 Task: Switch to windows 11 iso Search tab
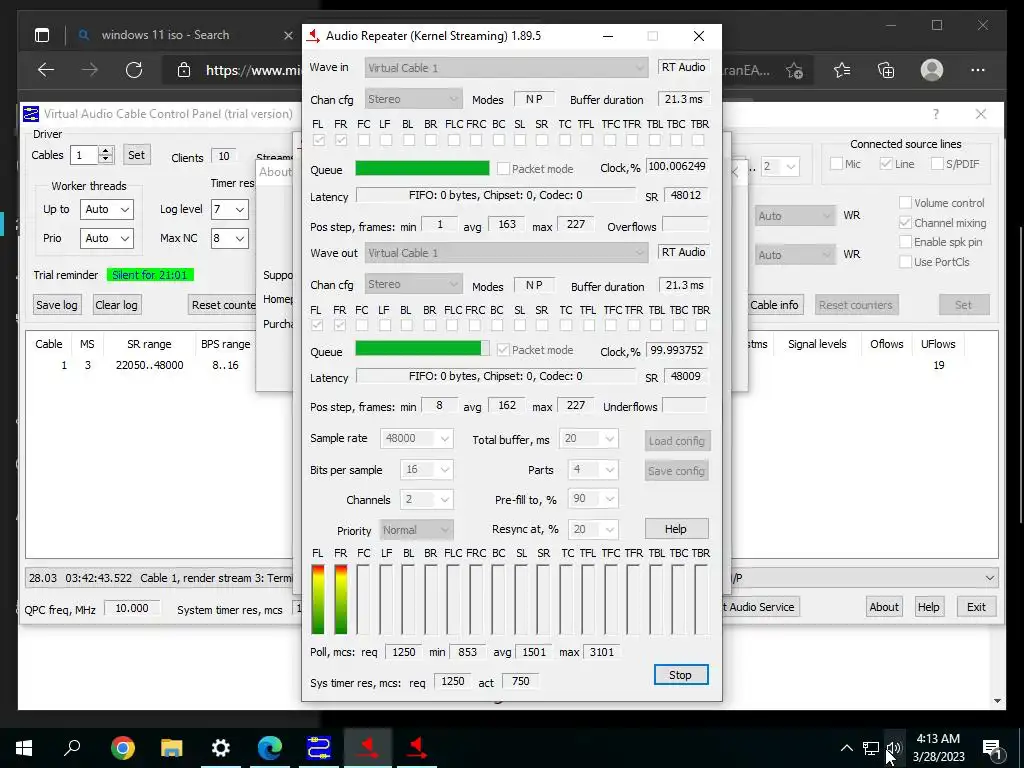point(165,35)
